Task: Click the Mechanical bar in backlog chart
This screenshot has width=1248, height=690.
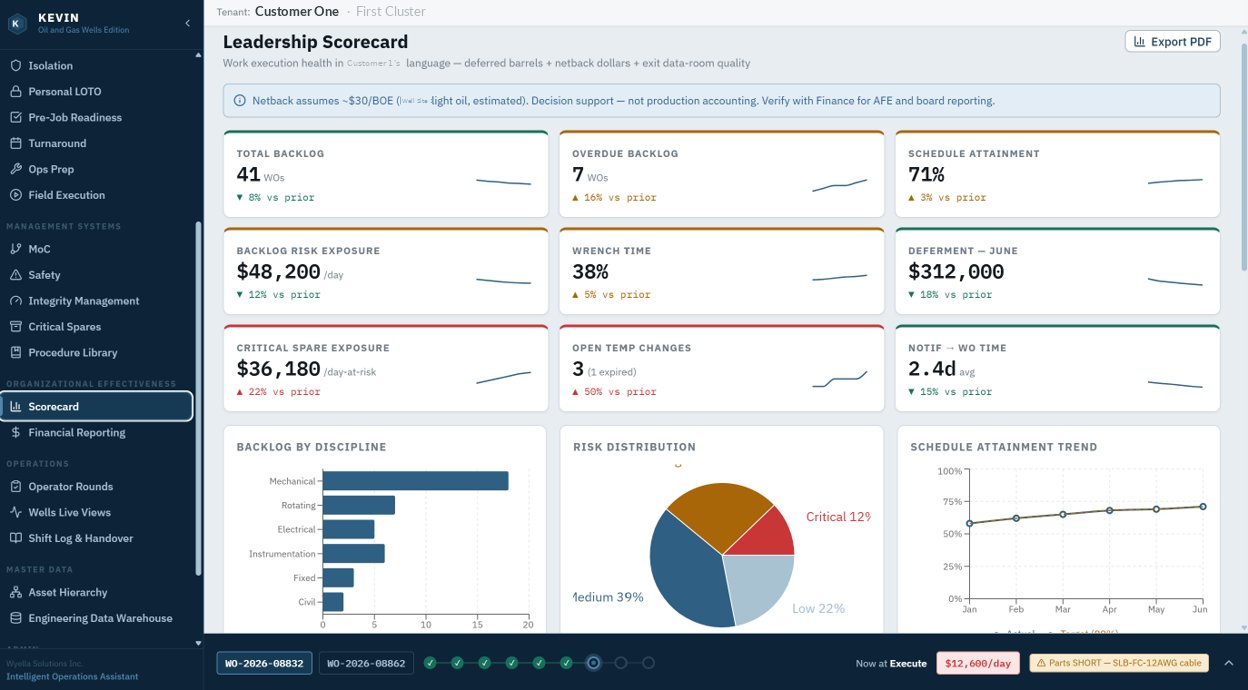Action: coord(415,481)
